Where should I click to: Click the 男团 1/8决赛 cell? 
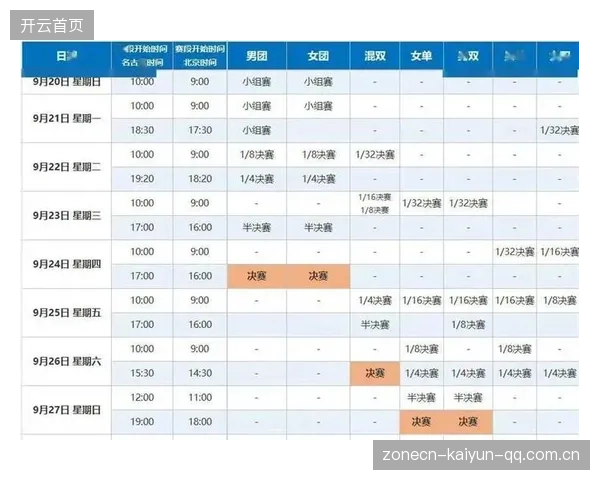click(257, 155)
